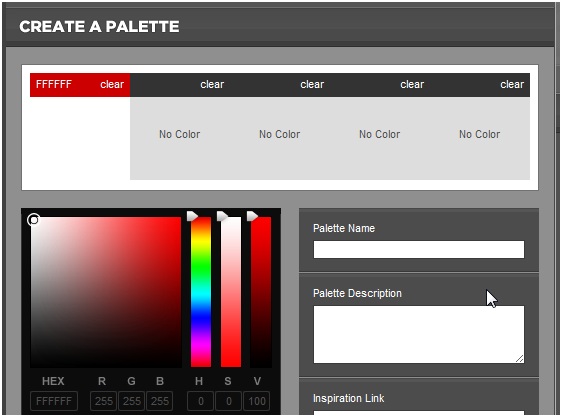This screenshot has height=417, width=562.
Task: Click the R red value field
Action: coord(103,401)
